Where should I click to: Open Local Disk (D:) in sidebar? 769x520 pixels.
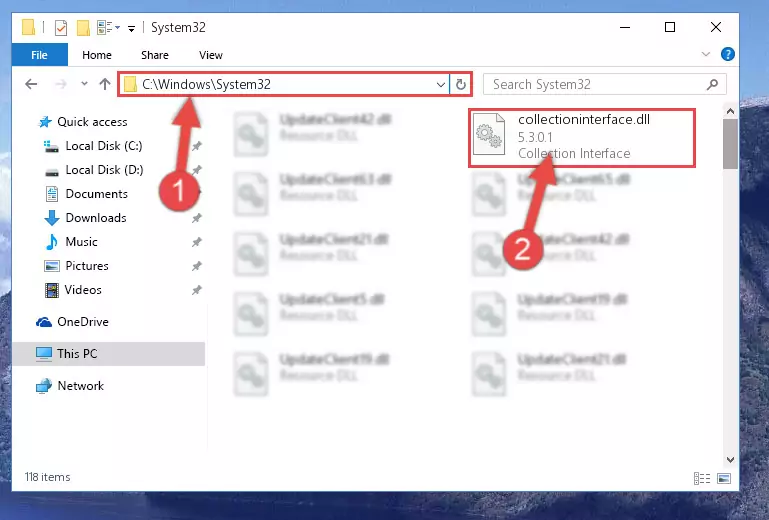click(x=104, y=170)
